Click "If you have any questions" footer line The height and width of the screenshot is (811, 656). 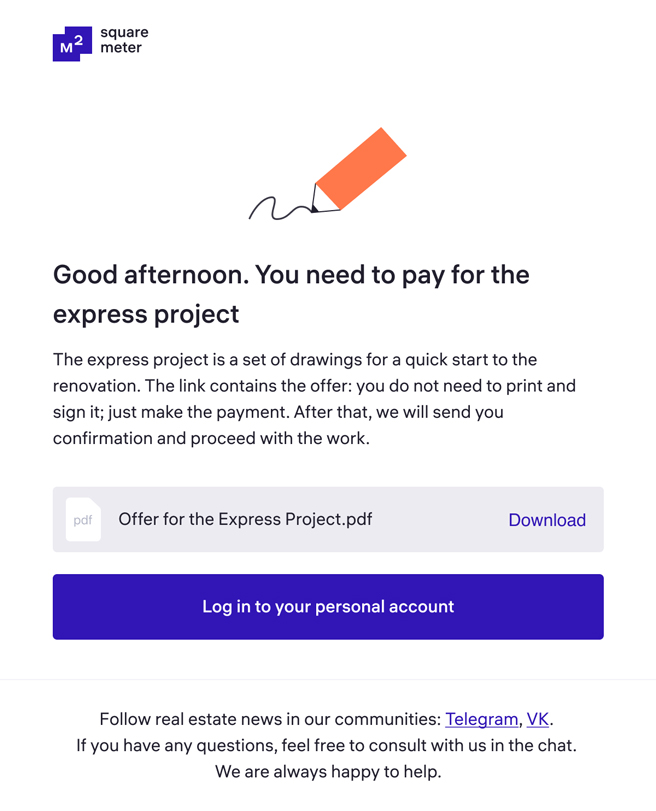327,745
